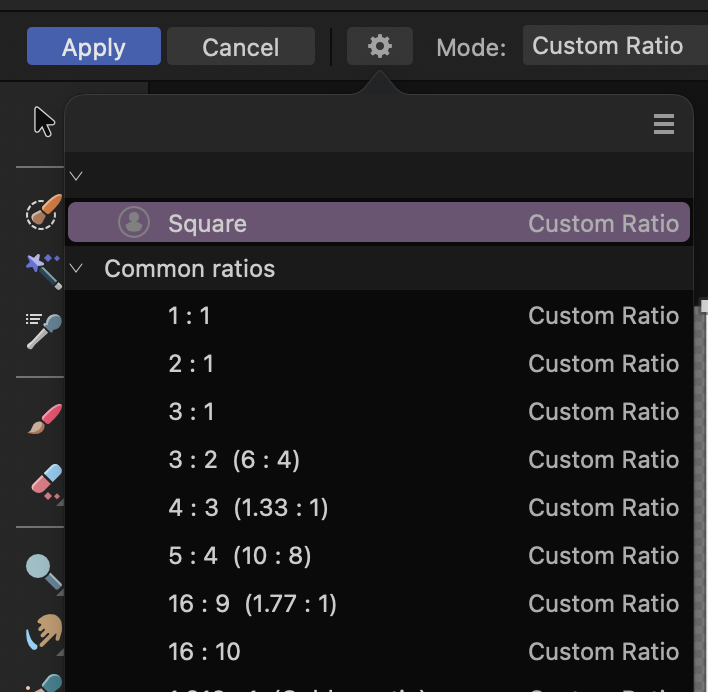The width and height of the screenshot is (708, 692).
Task: Collapse the unnamed top preset category
Action: (x=77, y=176)
